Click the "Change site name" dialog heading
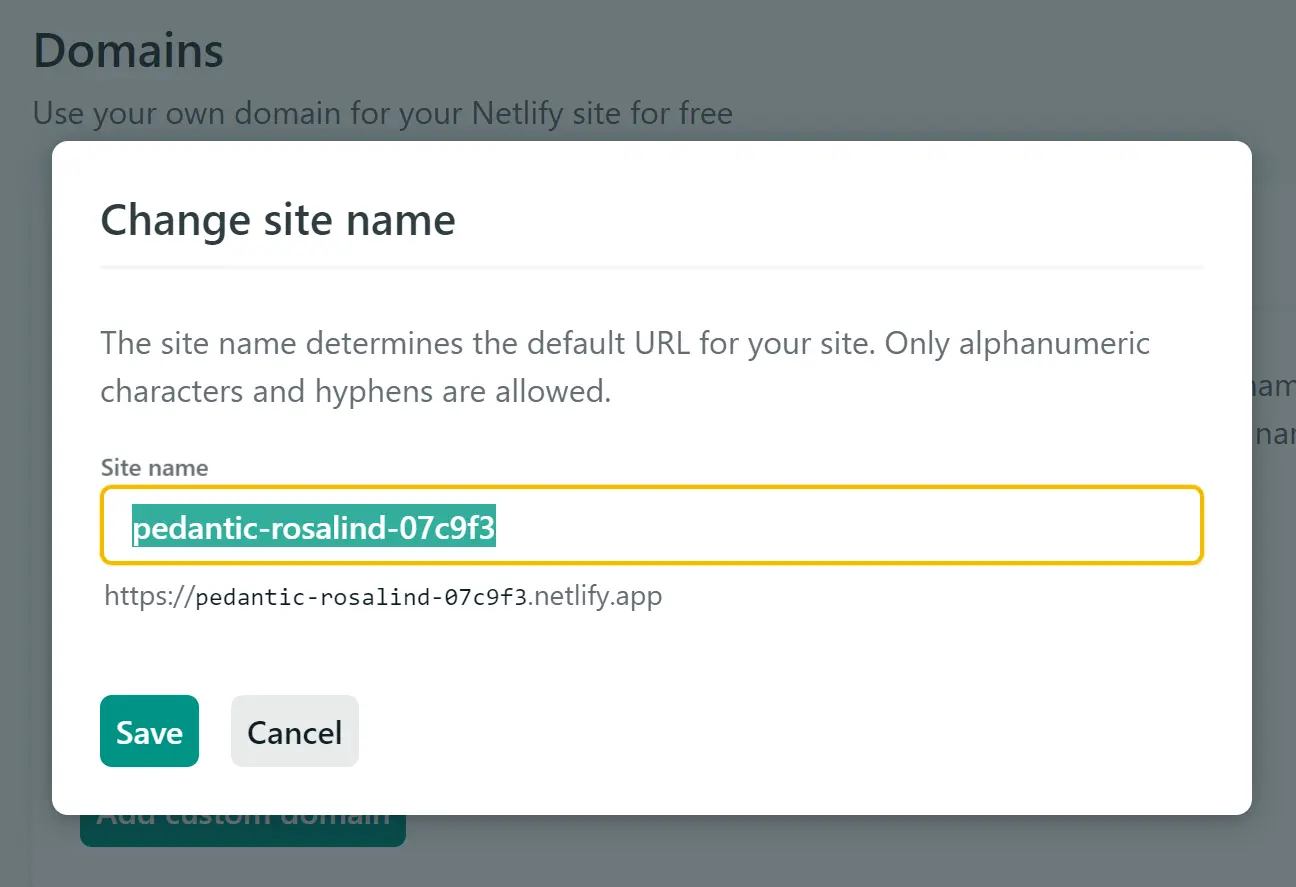The height and width of the screenshot is (887, 1296). (x=278, y=220)
